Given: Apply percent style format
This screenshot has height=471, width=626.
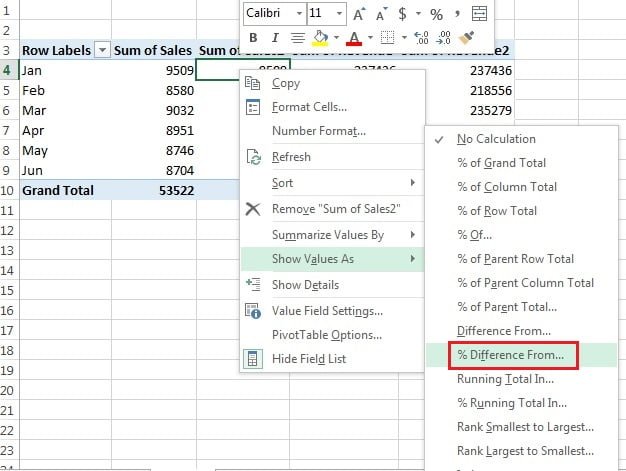Looking at the screenshot, I should click(436, 15).
